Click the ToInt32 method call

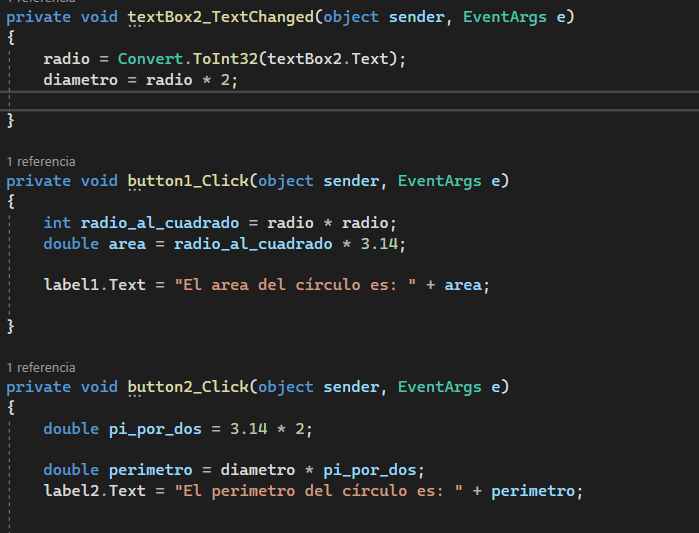pyautogui.click(x=224, y=59)
